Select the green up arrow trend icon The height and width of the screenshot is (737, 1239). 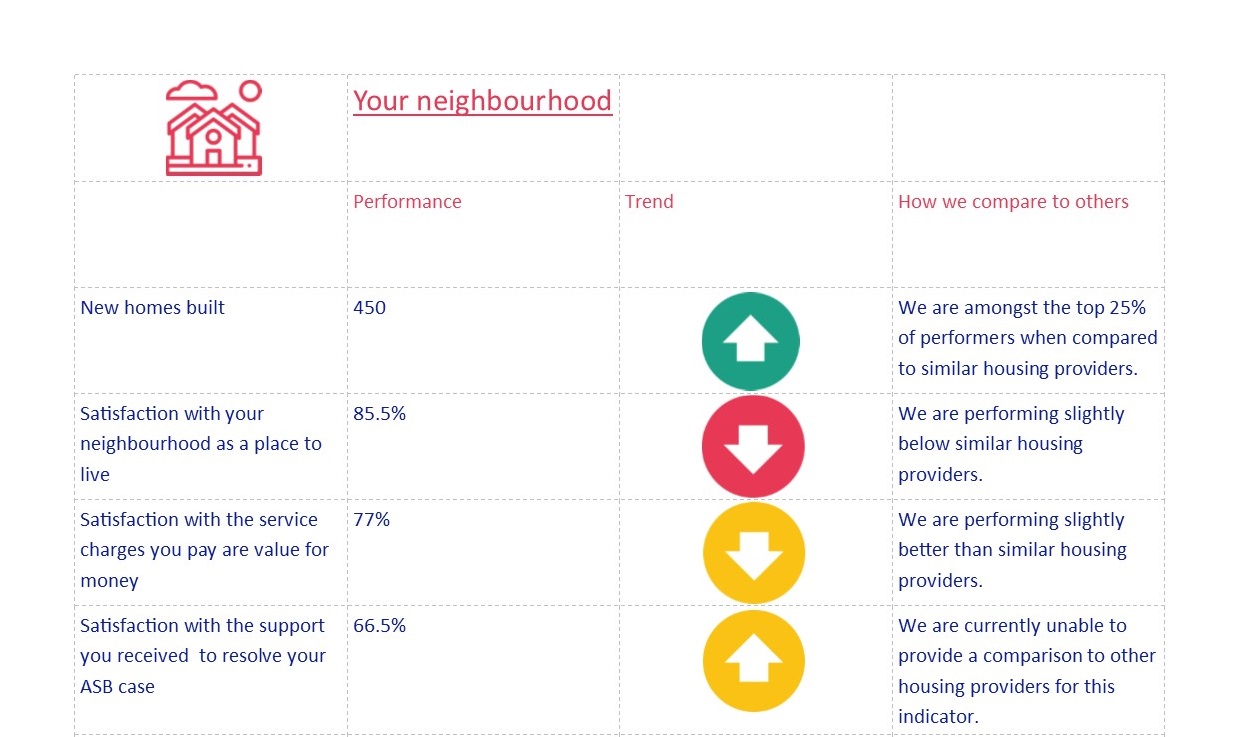point(751,341)
